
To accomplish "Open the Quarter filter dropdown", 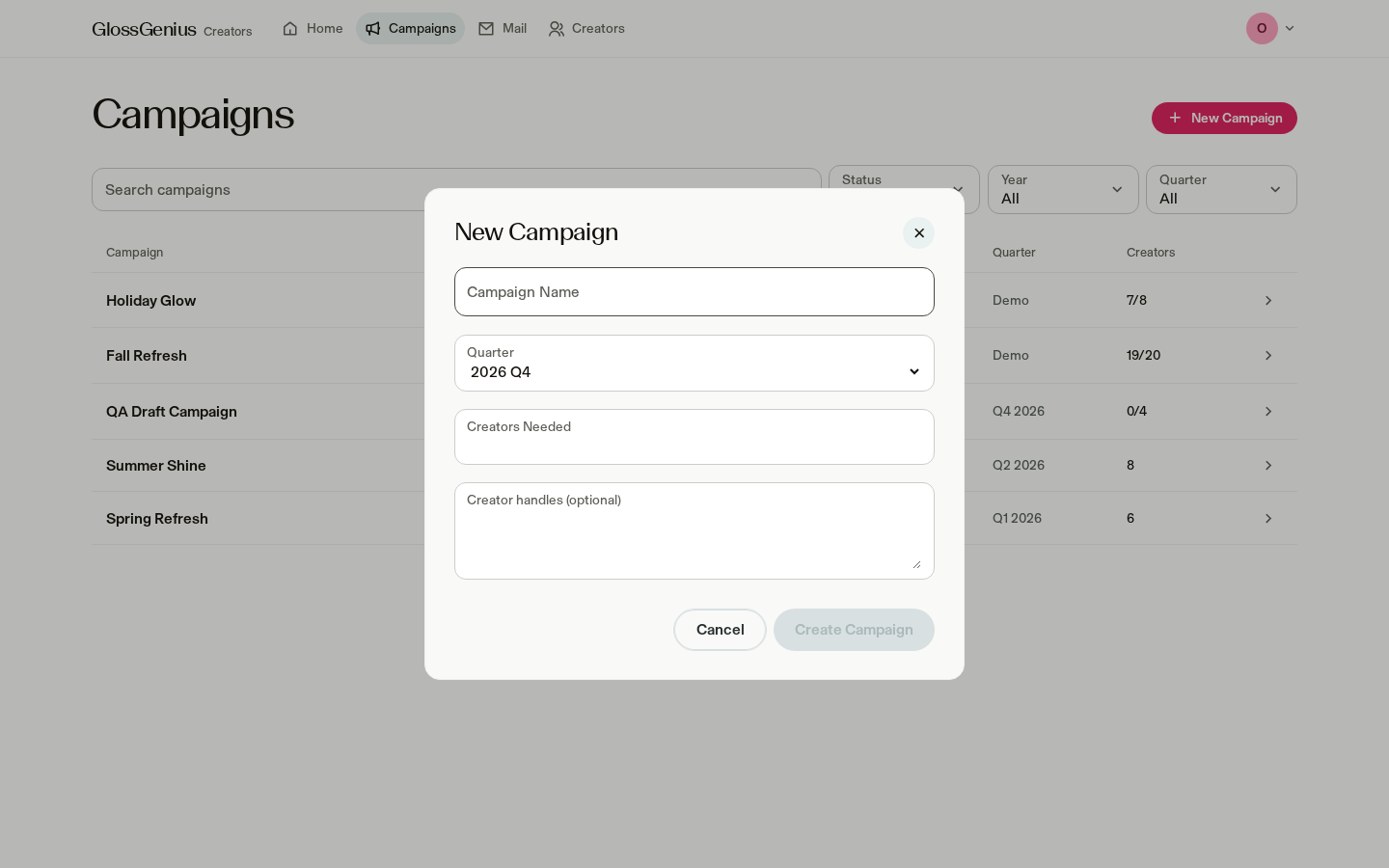I will pos(1221,189).
